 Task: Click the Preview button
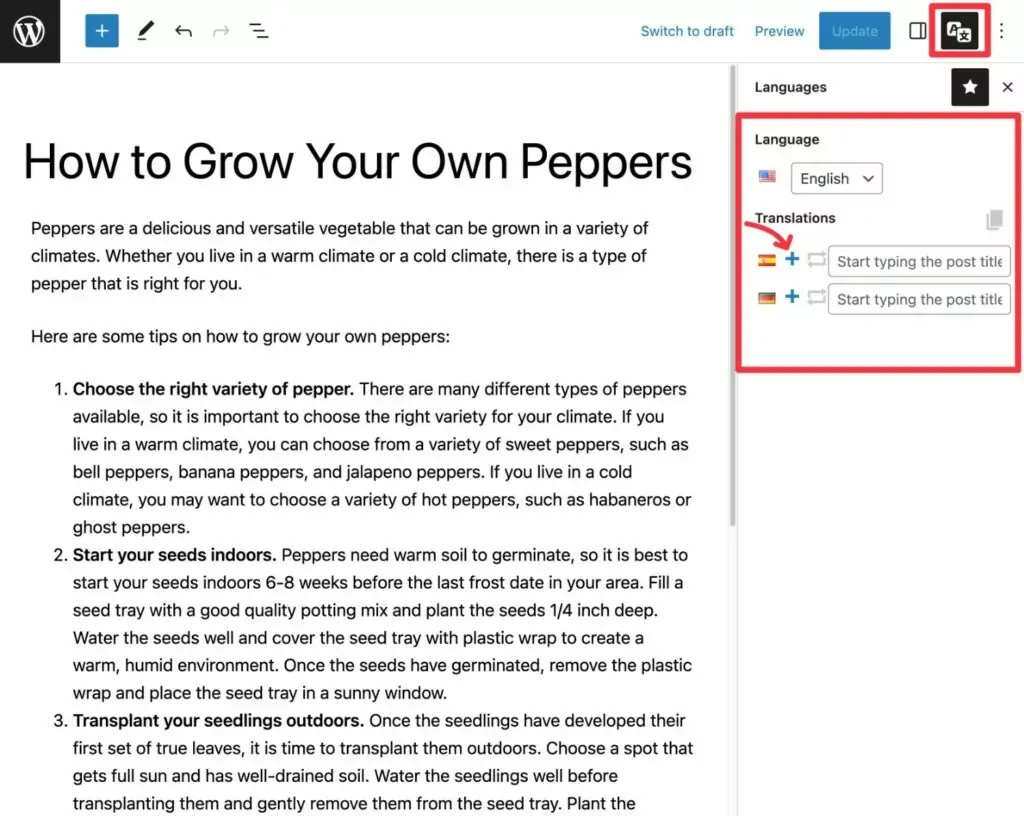[779, 31]
